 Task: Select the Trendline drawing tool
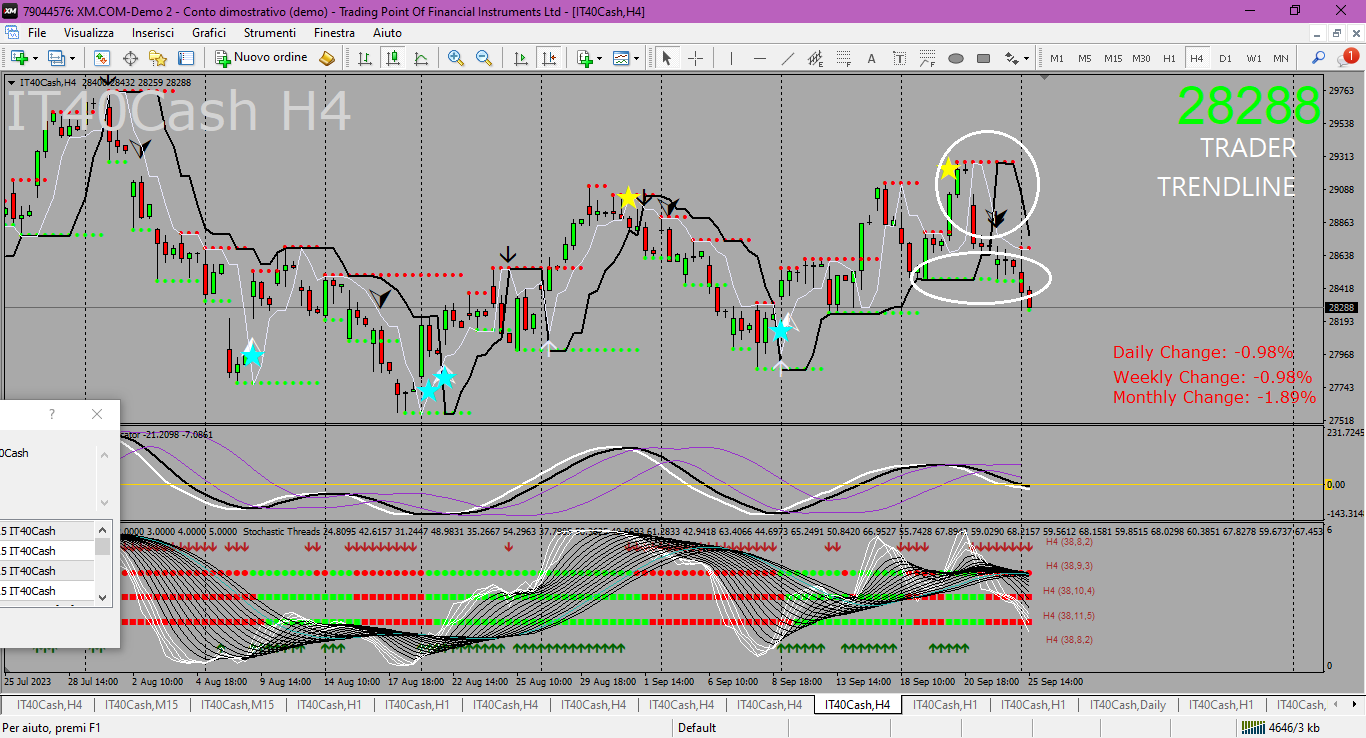788,58
